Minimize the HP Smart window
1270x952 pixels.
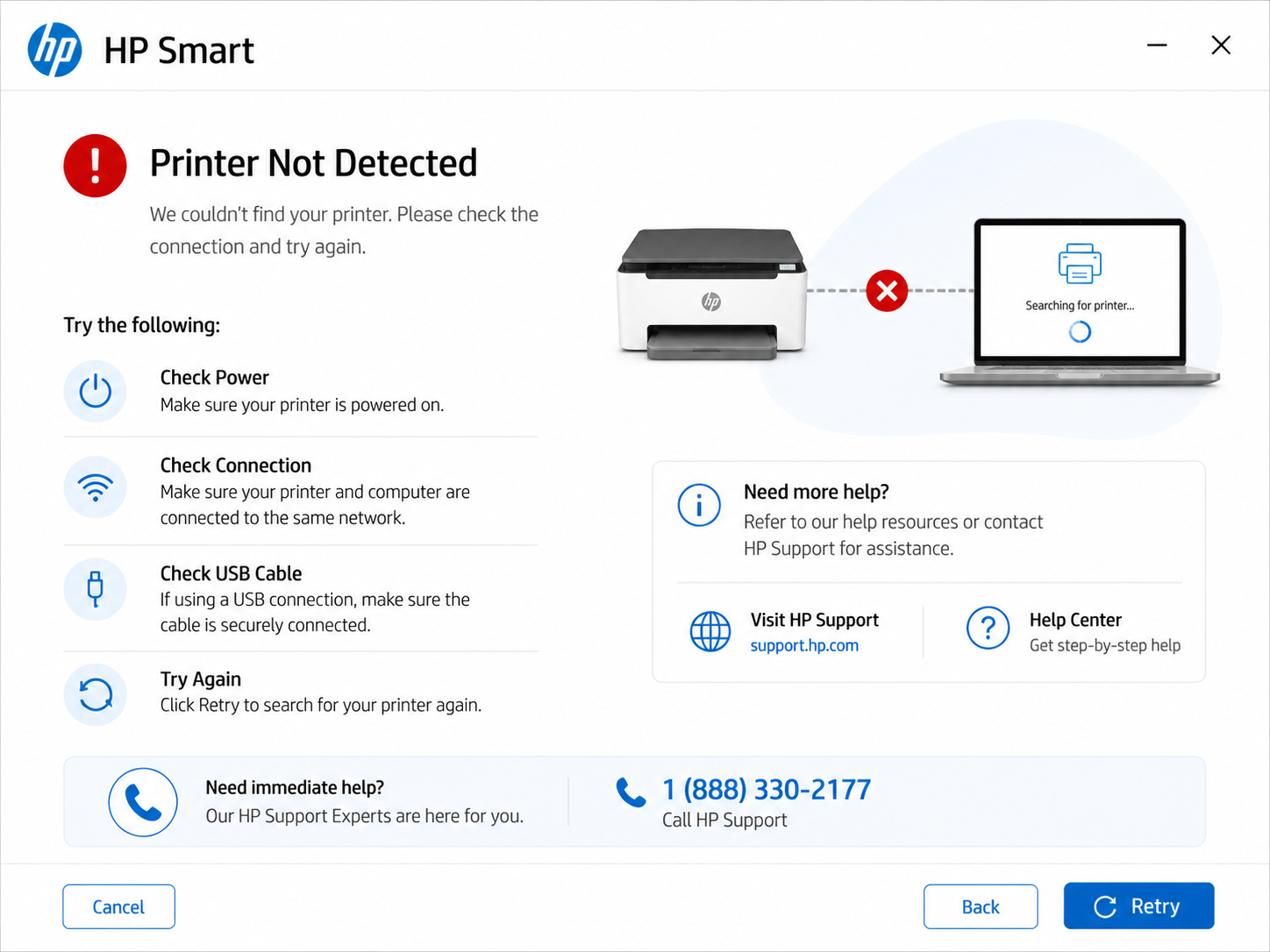point(1158,46)
